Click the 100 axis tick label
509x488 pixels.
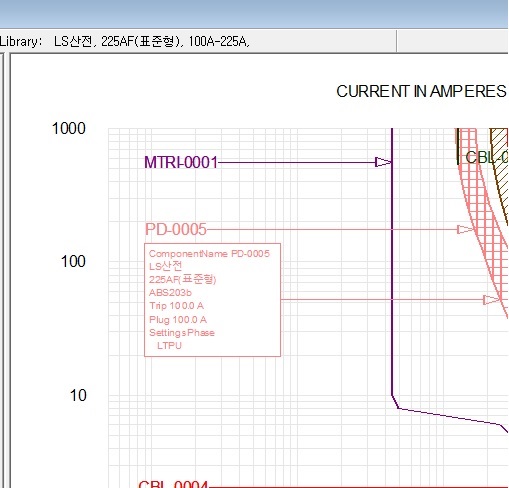pyautogui.click(x=73, y=261)
